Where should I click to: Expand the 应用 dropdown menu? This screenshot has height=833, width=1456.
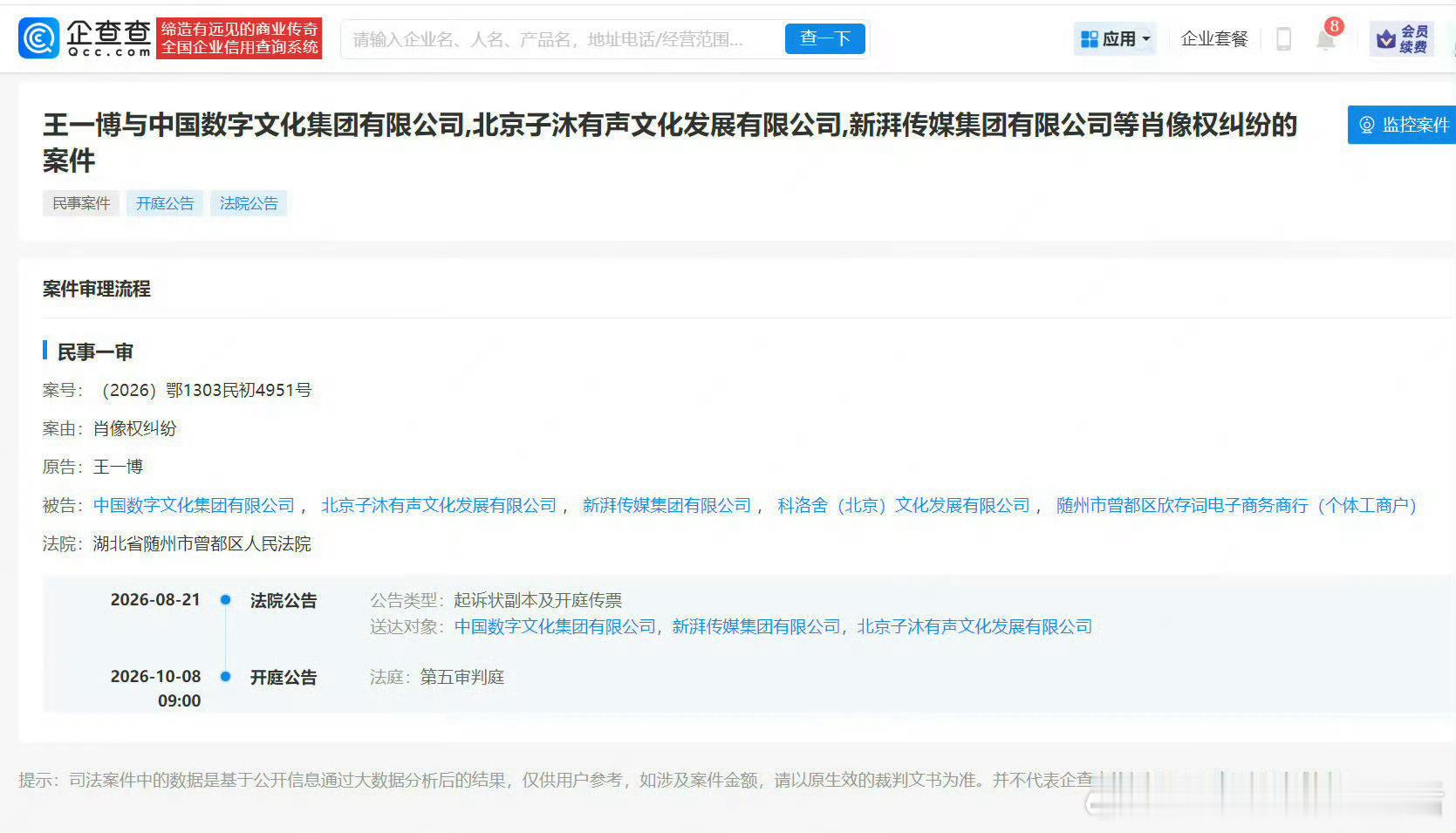point(1116,38)
